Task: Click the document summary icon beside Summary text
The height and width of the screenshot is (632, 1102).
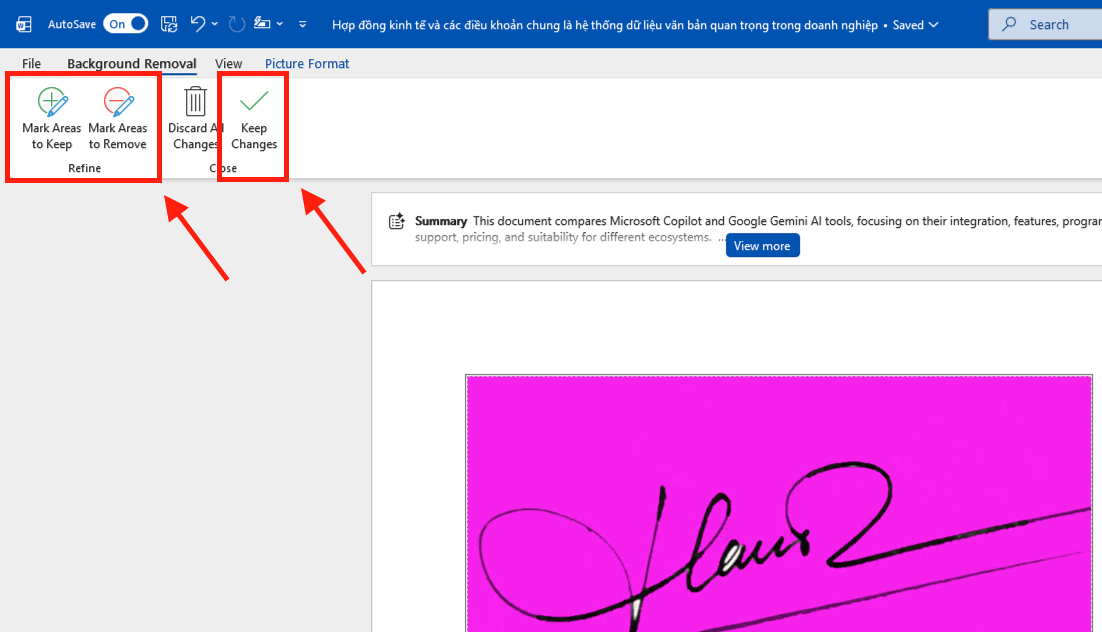Action: point(396,221)
